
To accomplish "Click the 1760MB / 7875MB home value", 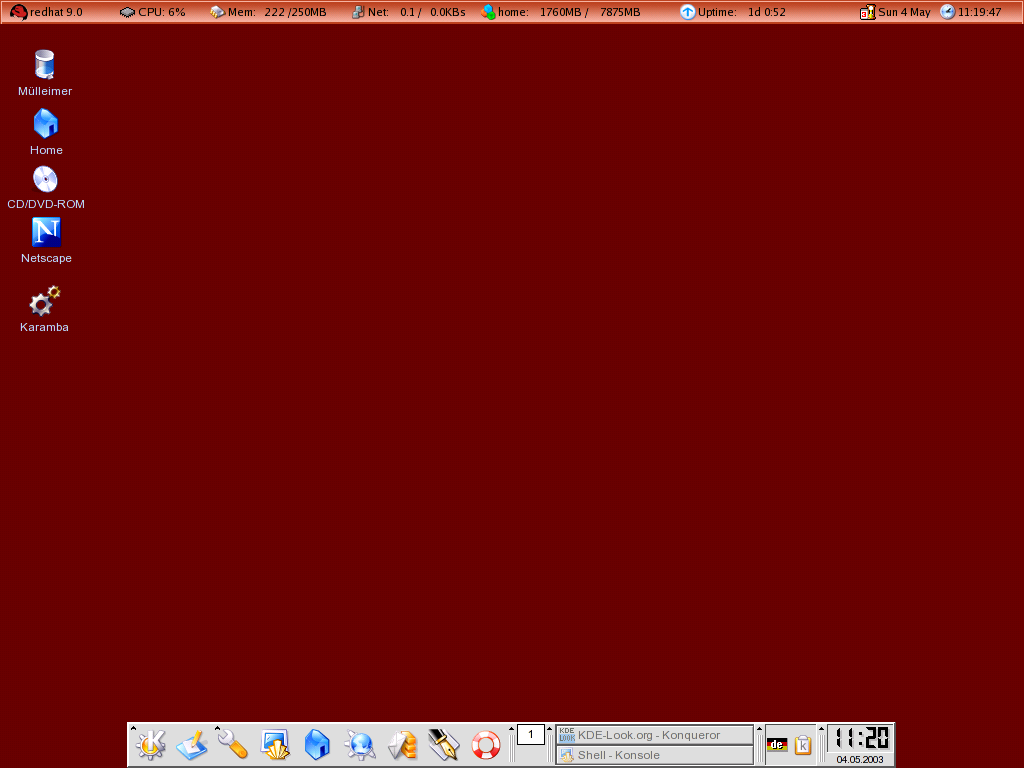I will (590, 12).
